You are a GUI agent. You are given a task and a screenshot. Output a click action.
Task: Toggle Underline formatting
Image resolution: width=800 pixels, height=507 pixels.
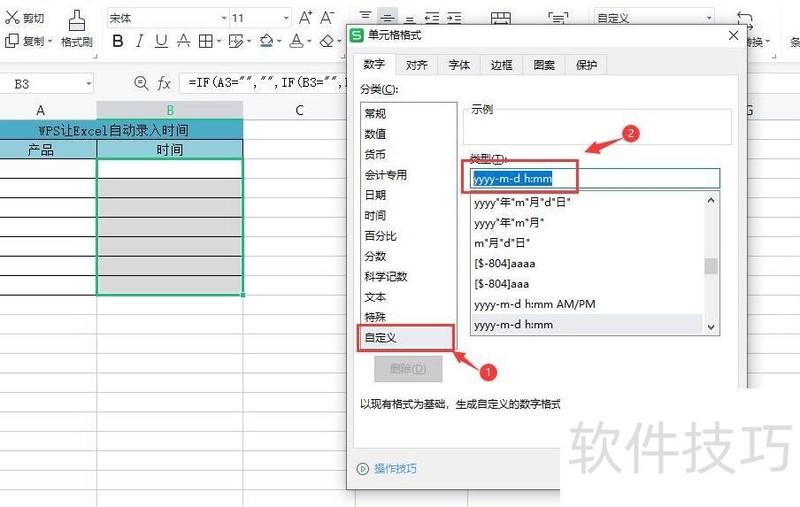[161, 41]
